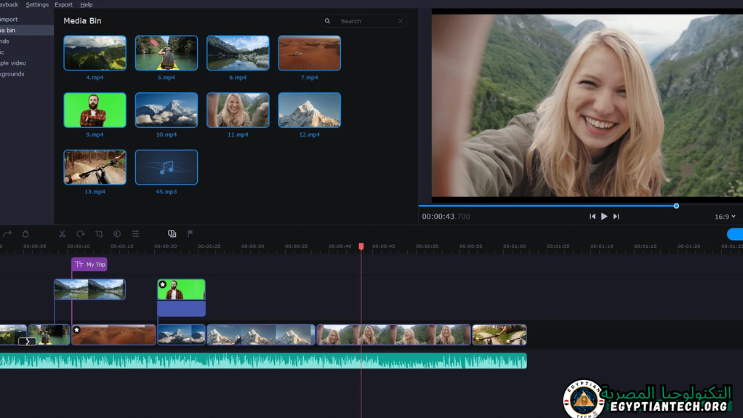Open clip properties sliders icon
This screenshot has width=743, height=418.
coord(136,234)
